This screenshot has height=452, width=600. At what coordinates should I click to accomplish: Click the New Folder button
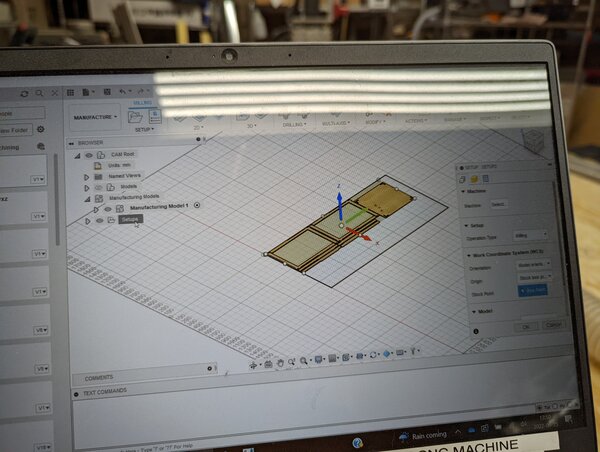[x=15, y=130]
